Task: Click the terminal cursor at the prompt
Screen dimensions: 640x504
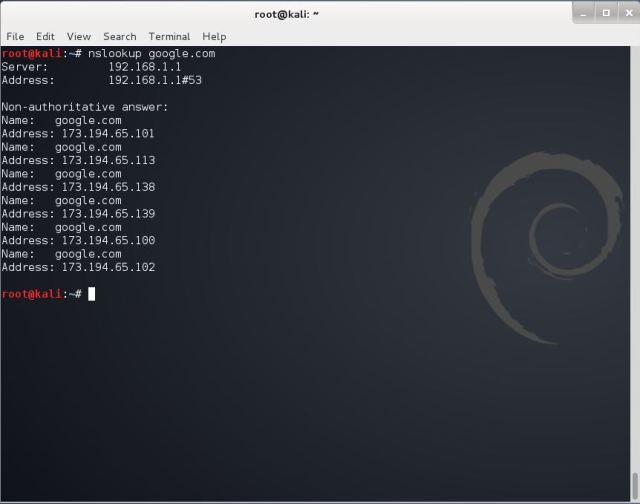Action: (x=91, y=294)
